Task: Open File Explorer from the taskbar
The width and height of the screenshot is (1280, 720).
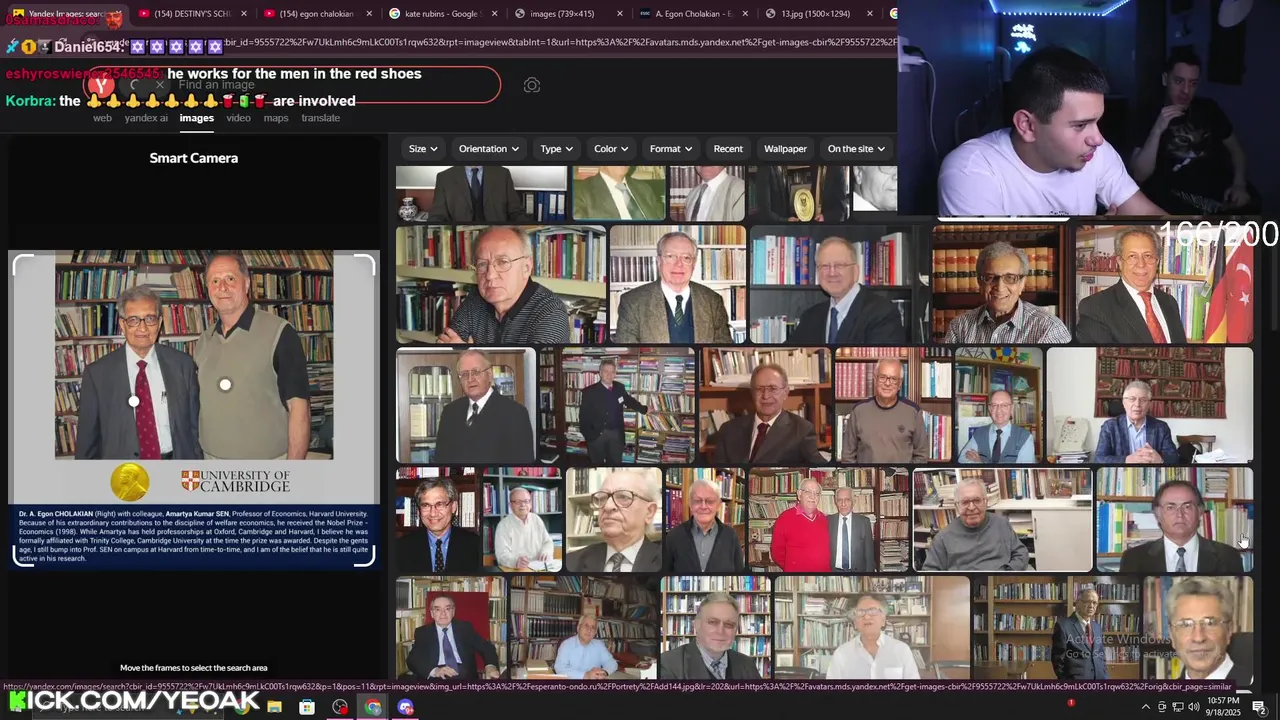Action: [274, 707]
